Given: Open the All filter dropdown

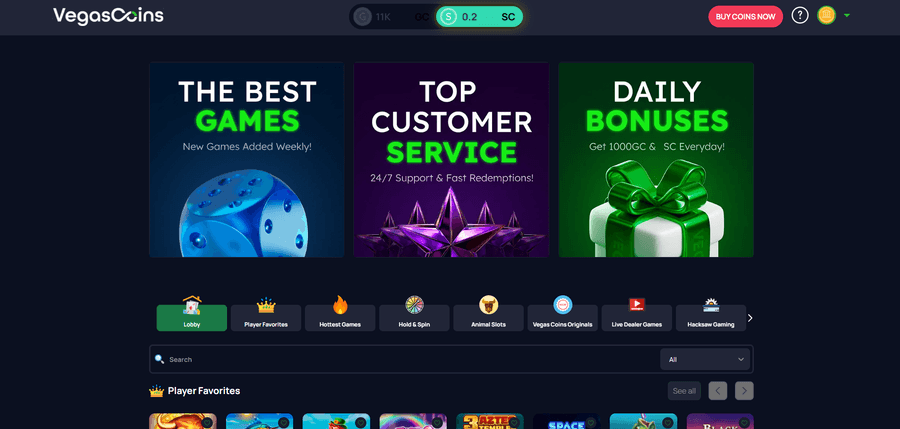Looking at the screenshot, I should [x=705, y=360].
